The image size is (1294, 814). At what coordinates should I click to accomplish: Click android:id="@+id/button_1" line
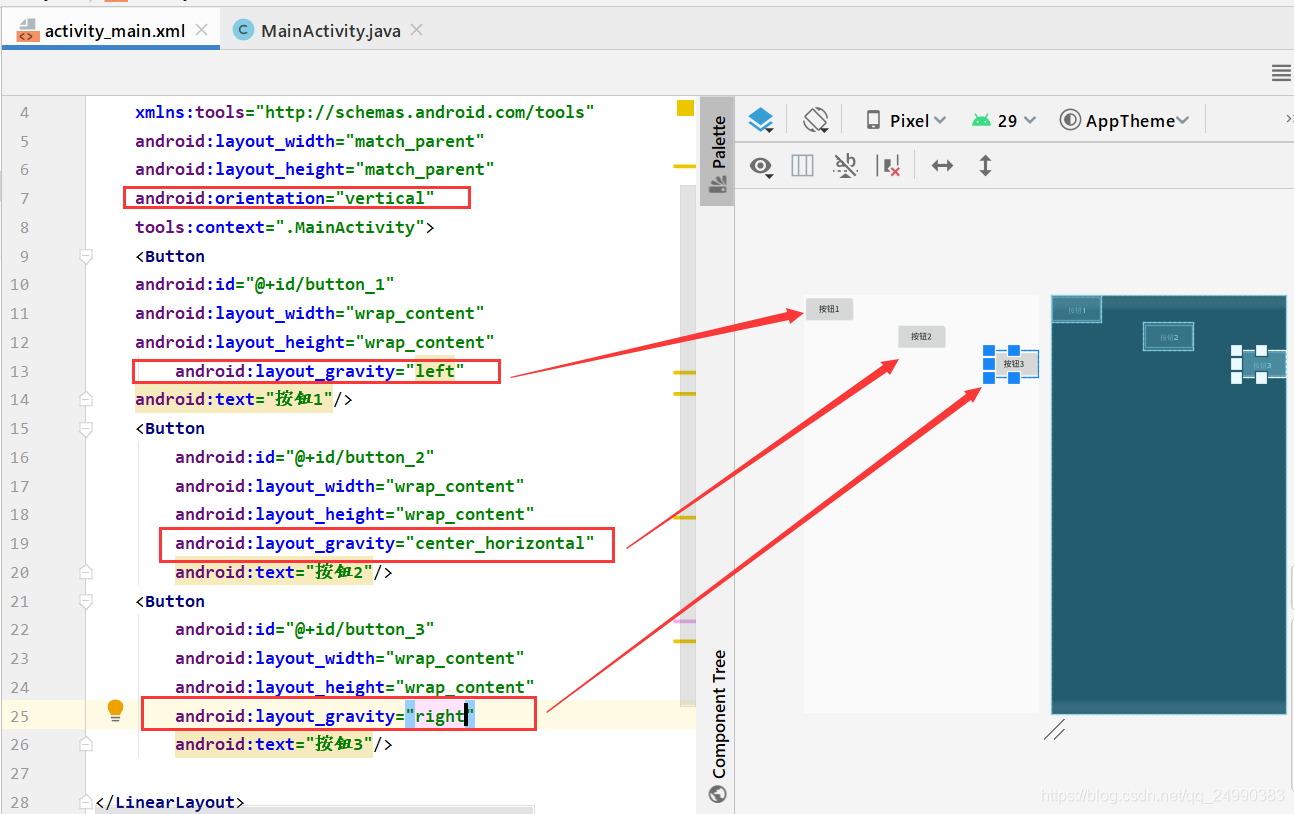click(265, 284)
